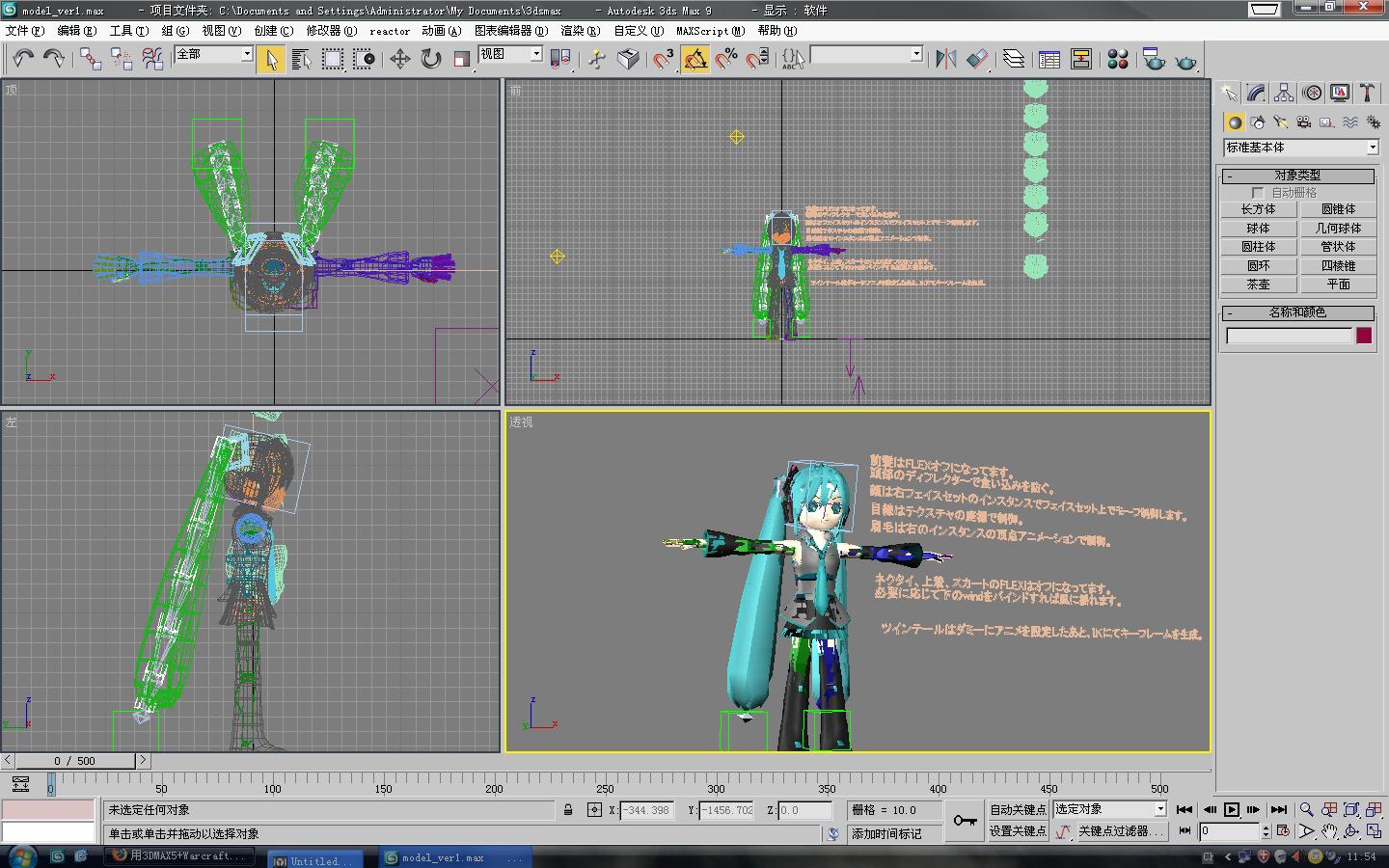Viewport: 1389px width, 868px height.
Task: Toggle Percent Snap magnet icon
Action: pos(726,59)
